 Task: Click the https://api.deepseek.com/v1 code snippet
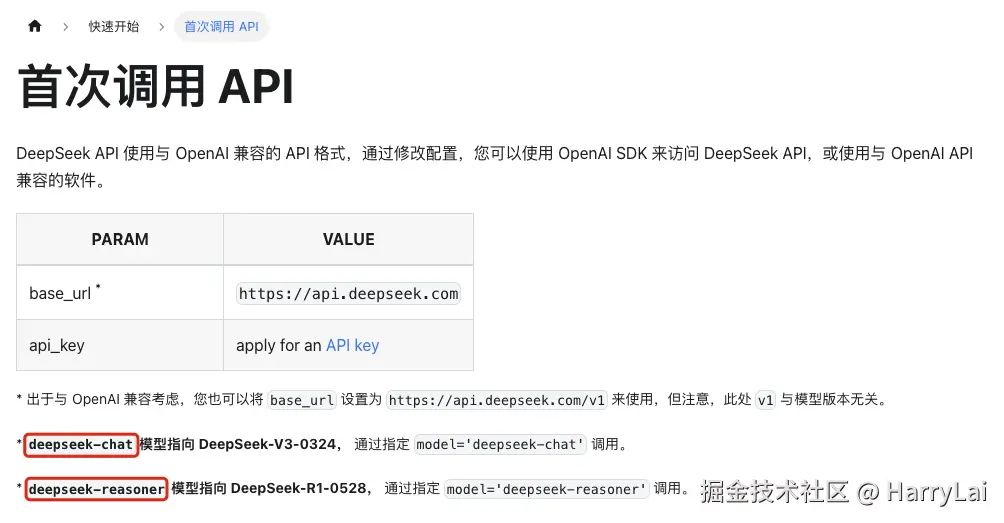pos(496,400)
